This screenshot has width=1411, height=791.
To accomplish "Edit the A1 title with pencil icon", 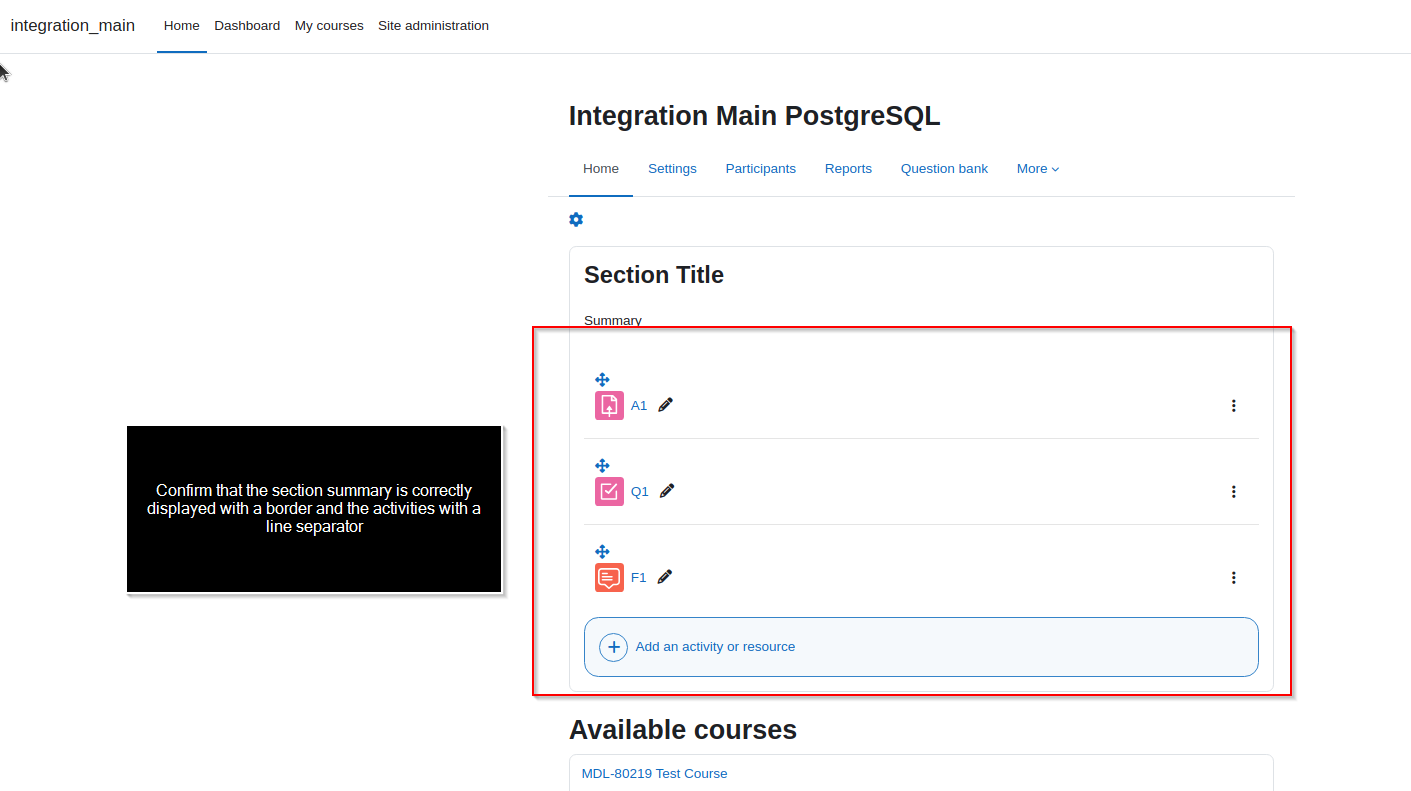I will [666, 405].
